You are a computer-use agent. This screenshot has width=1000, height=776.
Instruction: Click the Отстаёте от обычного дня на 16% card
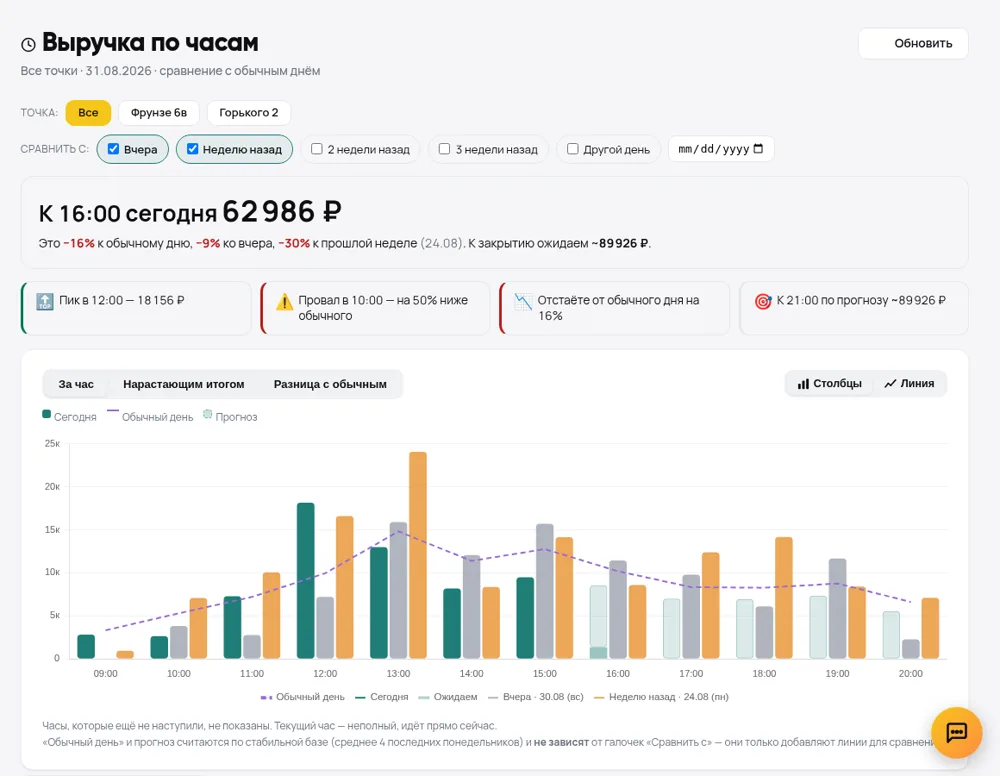pos(615,308)
